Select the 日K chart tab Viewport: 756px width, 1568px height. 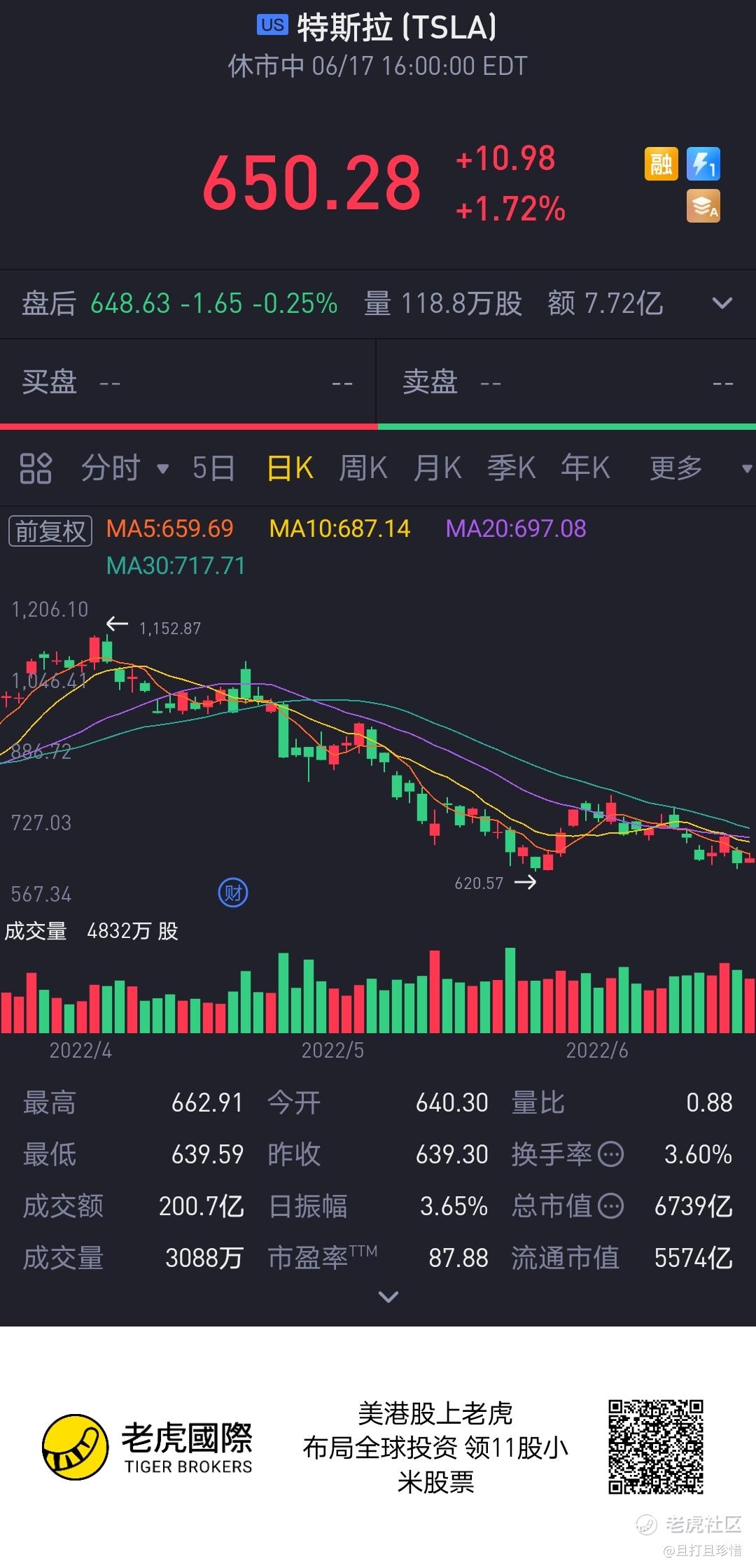click(290, 468)
